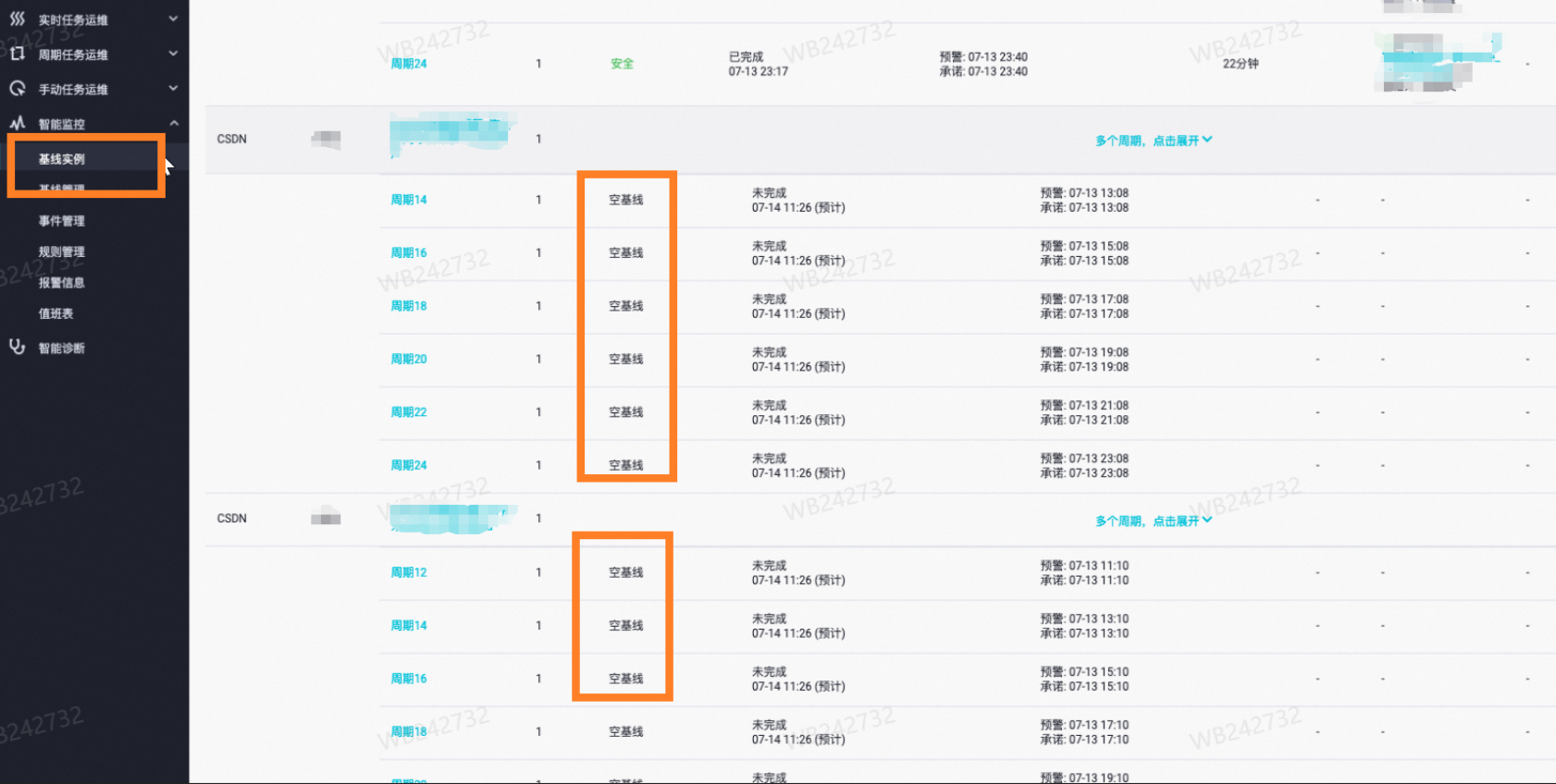Open 周期24 link with 安全 status
This screenshot has width=1556, height=784.
(408, 64)
